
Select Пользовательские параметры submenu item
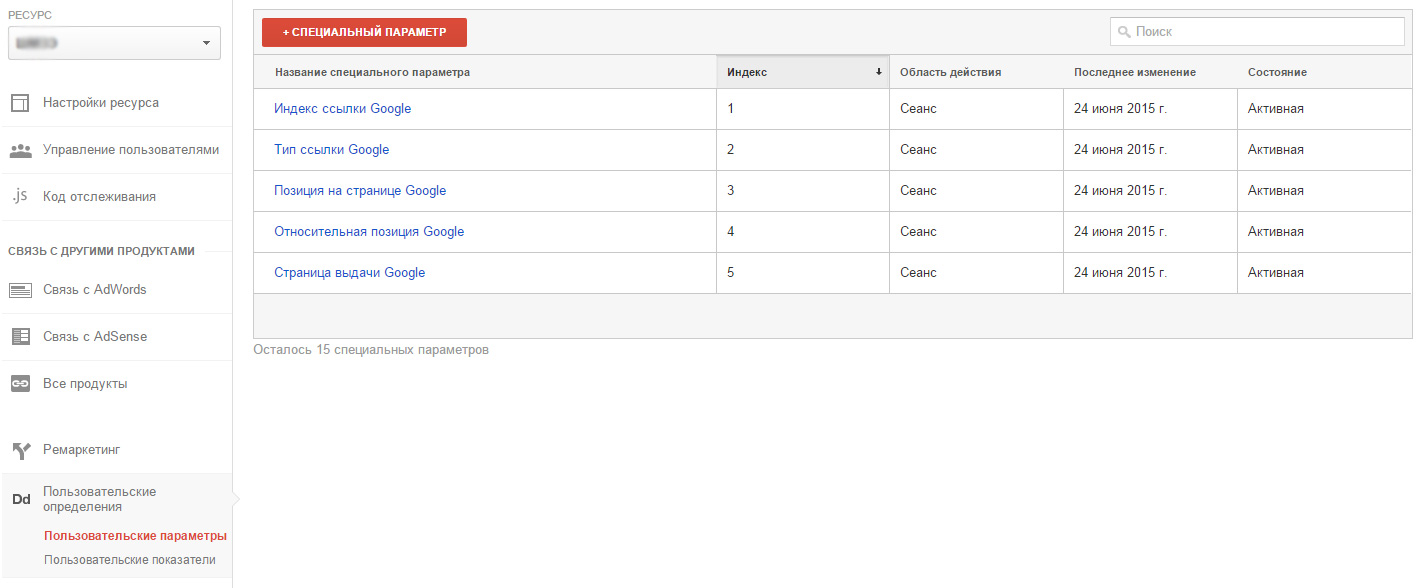(135, 536)
